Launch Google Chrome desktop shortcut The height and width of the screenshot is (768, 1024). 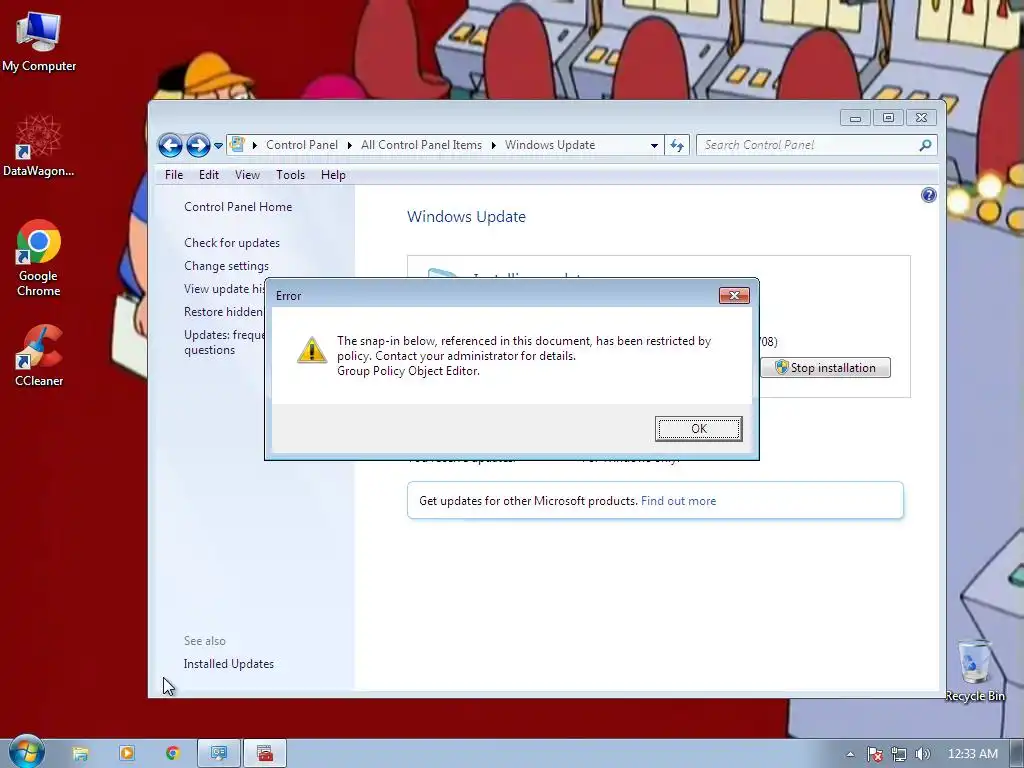(x=39, y=259)
